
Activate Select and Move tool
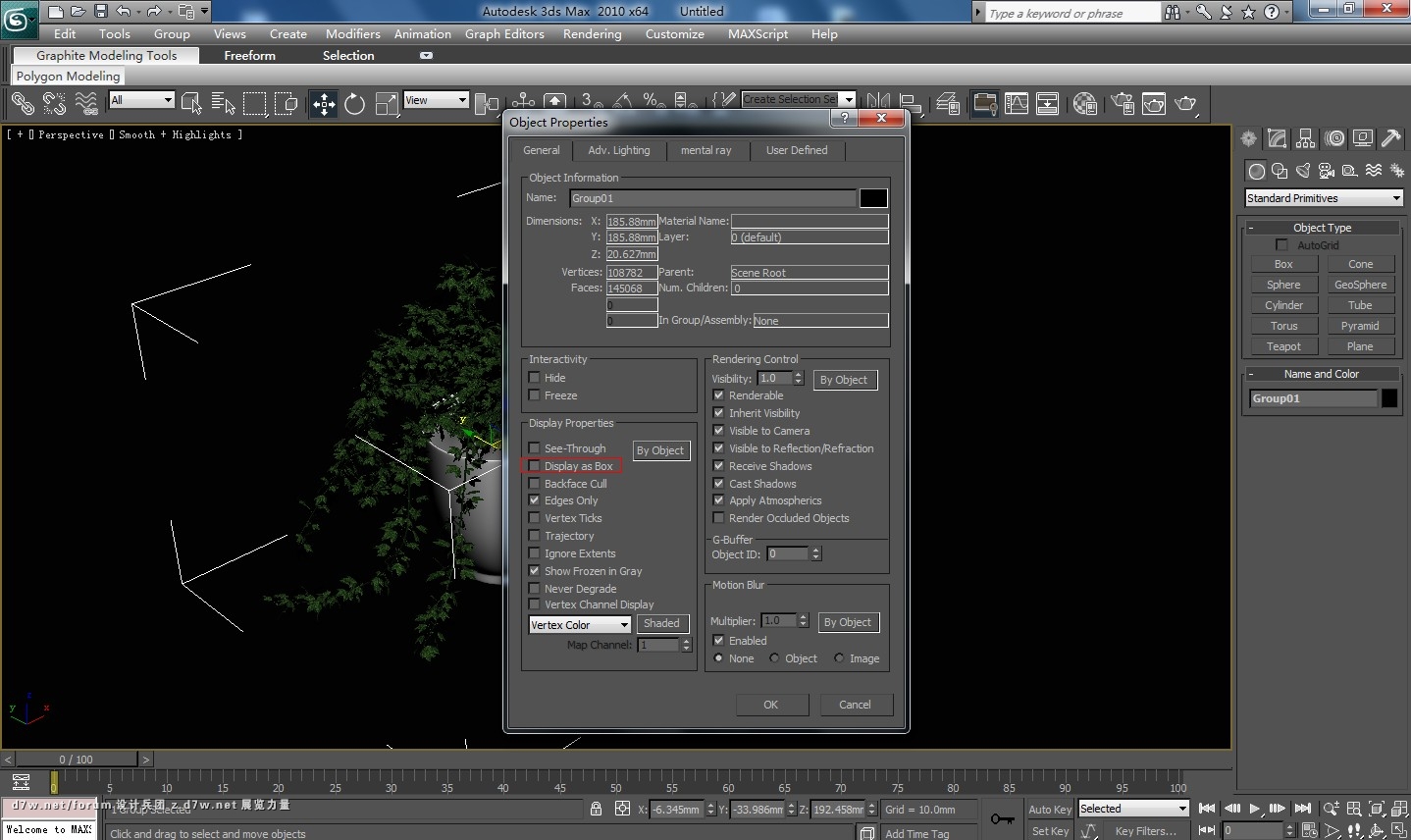(x=323, y=103)
